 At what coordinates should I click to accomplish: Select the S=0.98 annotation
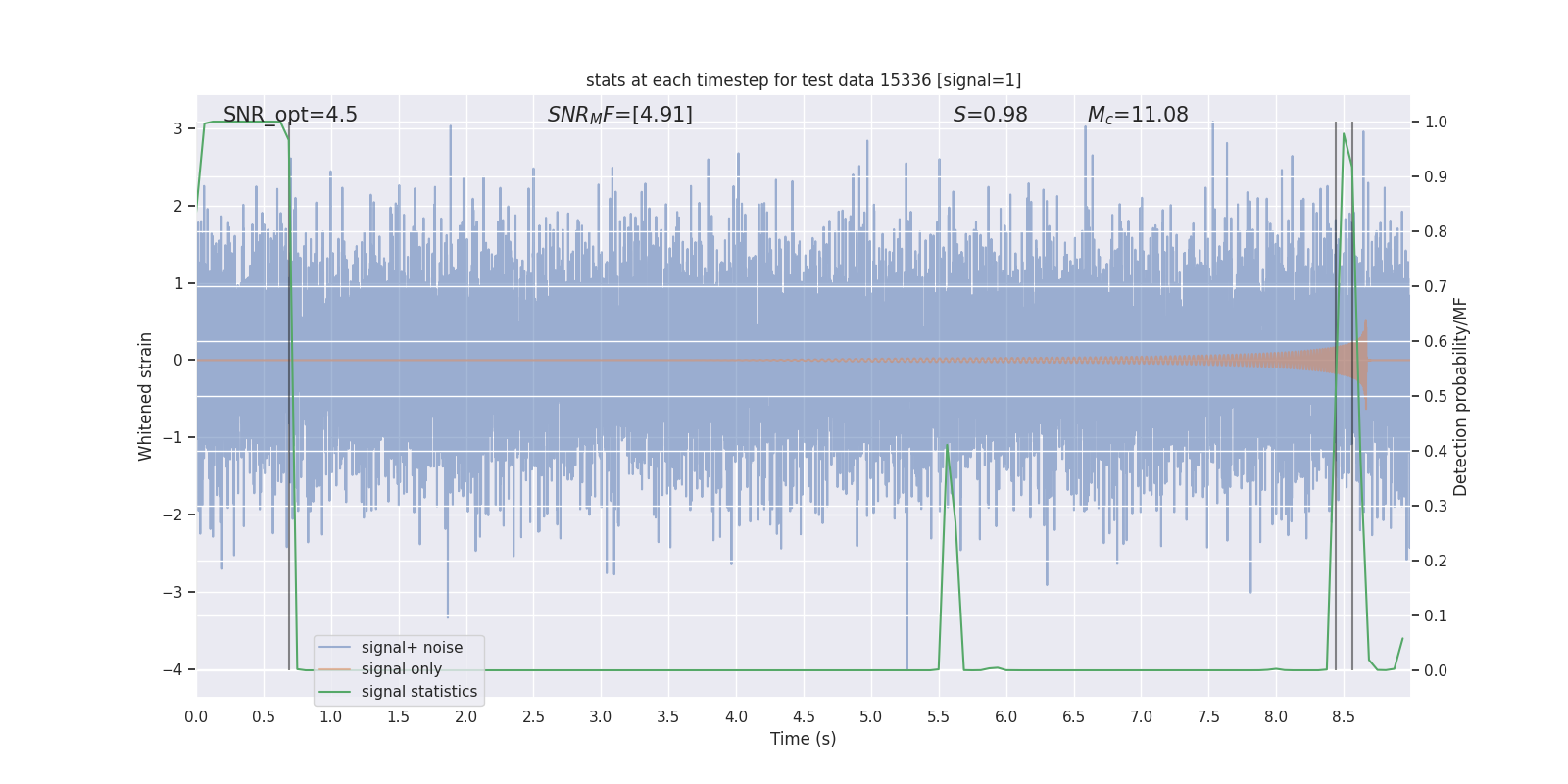(991, 115)
